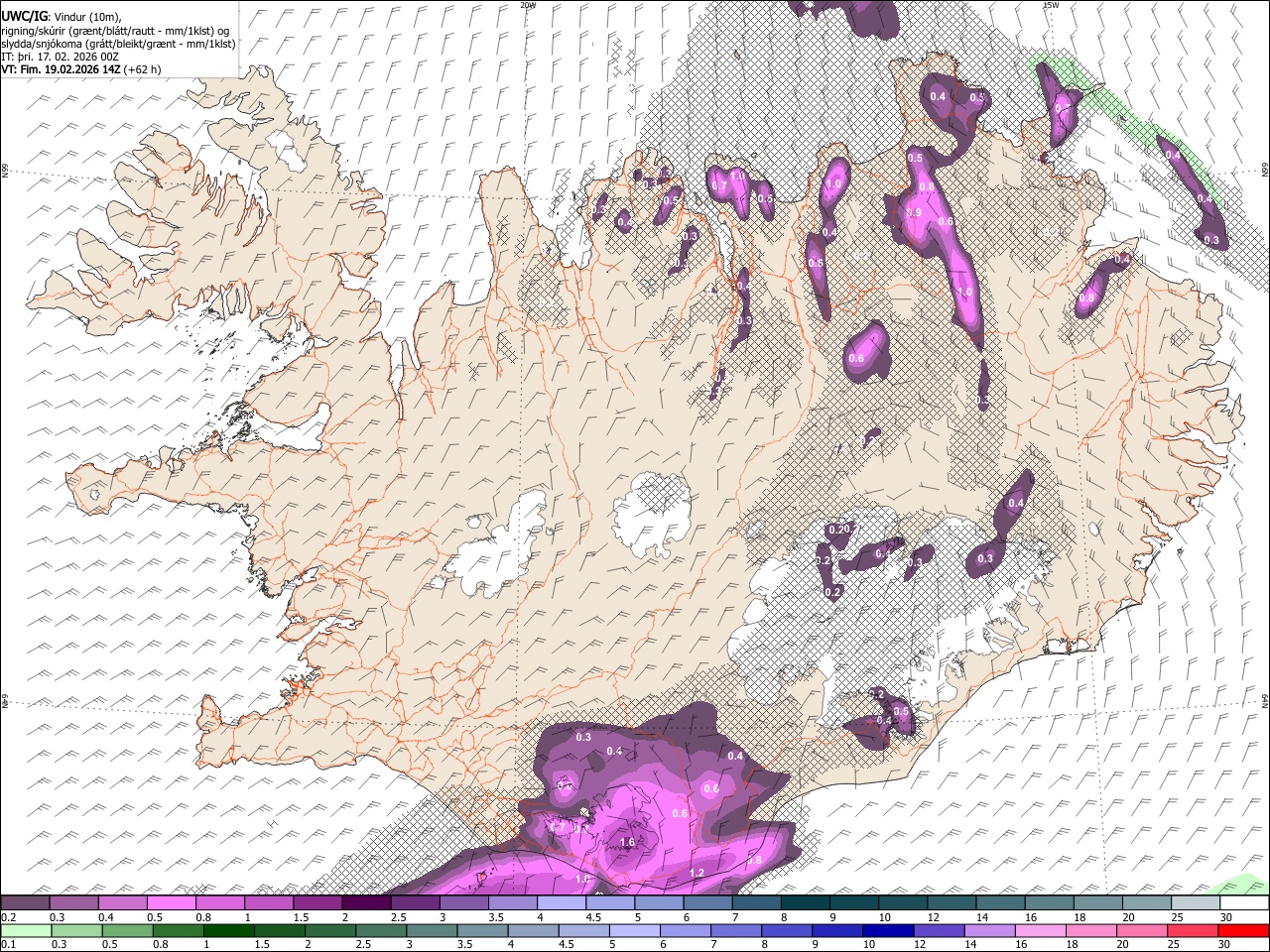
Task: Click the "0.20" precipitation value on the map
Action: [x=840, y=530]
